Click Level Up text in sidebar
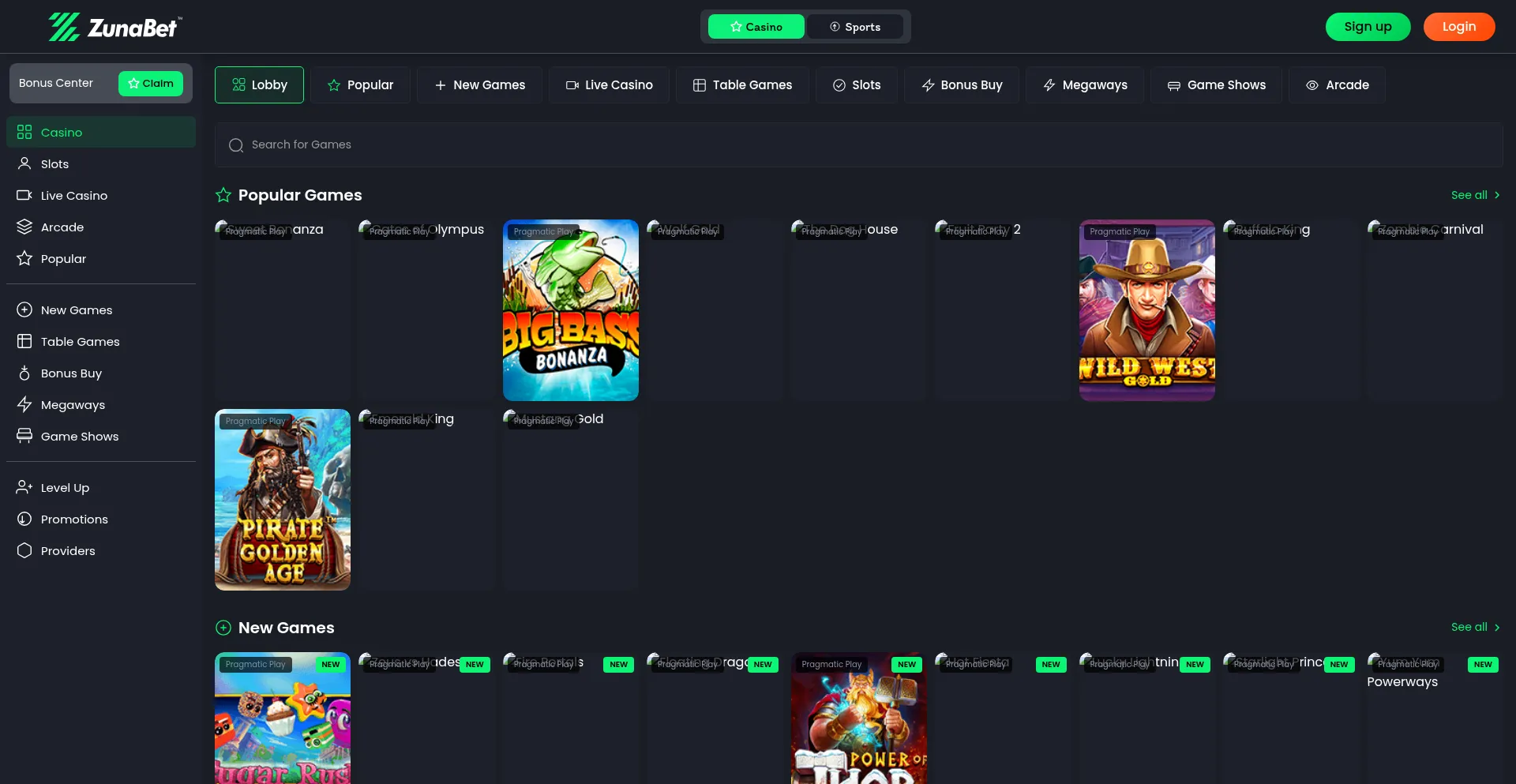The height and width of the screenshot is (784, 1516). tap(65, 488)
